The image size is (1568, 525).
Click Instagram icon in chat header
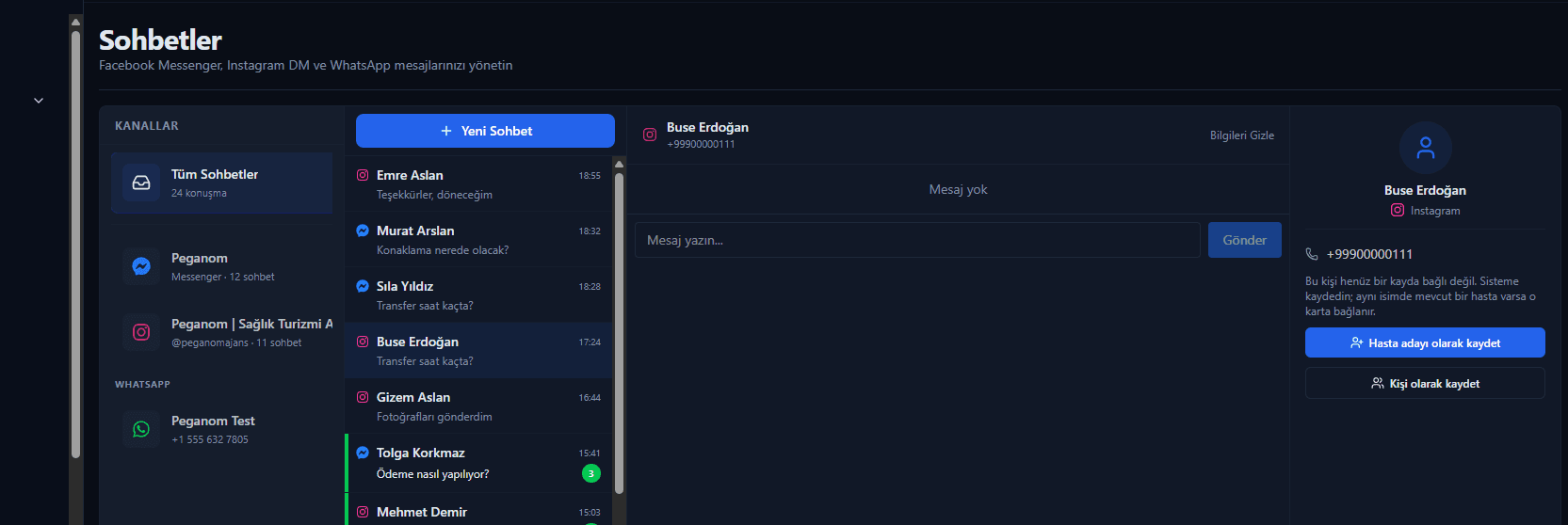click(x=650, y=135)
